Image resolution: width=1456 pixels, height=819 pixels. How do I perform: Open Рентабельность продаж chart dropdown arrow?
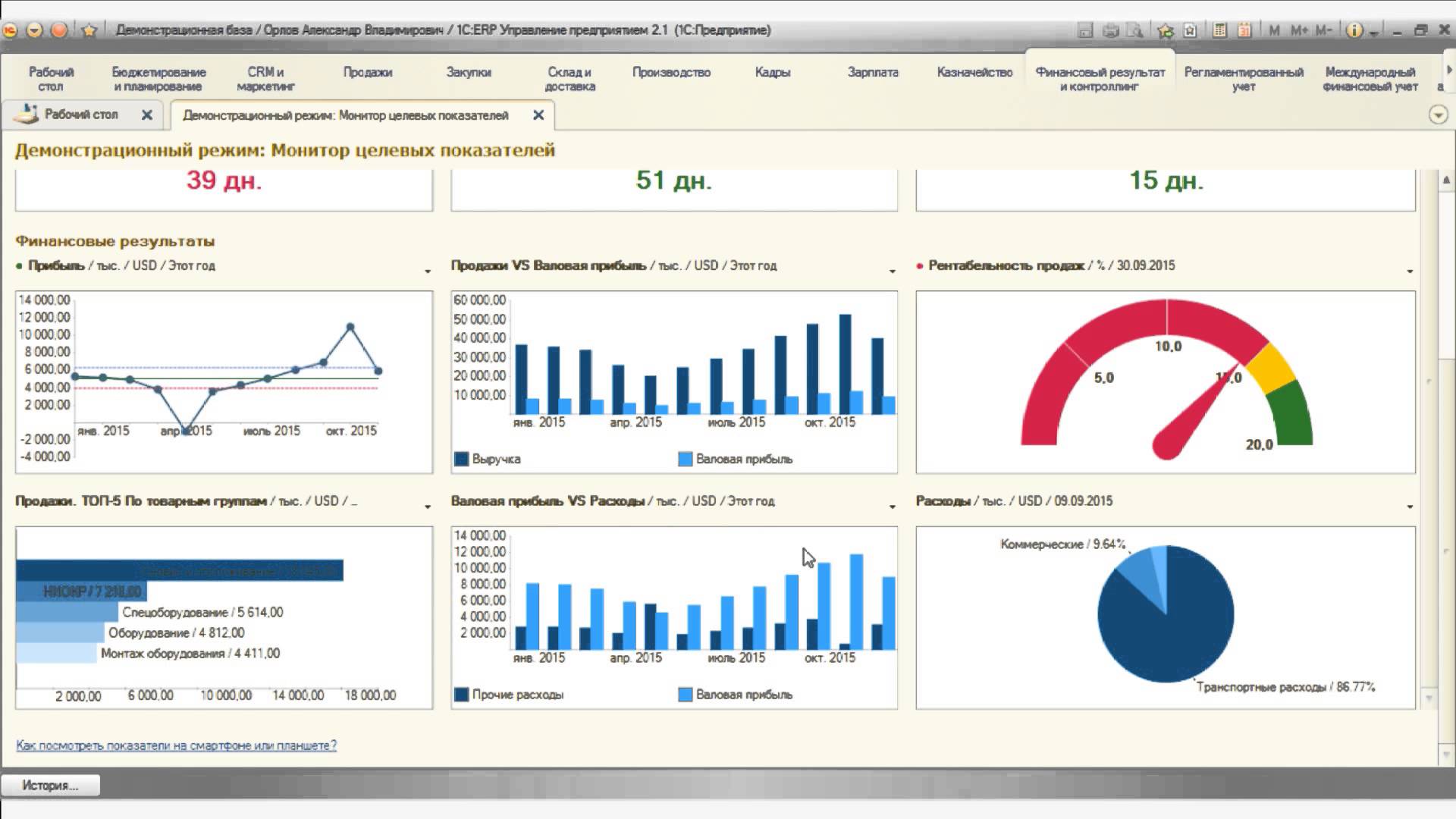pos(1410,271)
